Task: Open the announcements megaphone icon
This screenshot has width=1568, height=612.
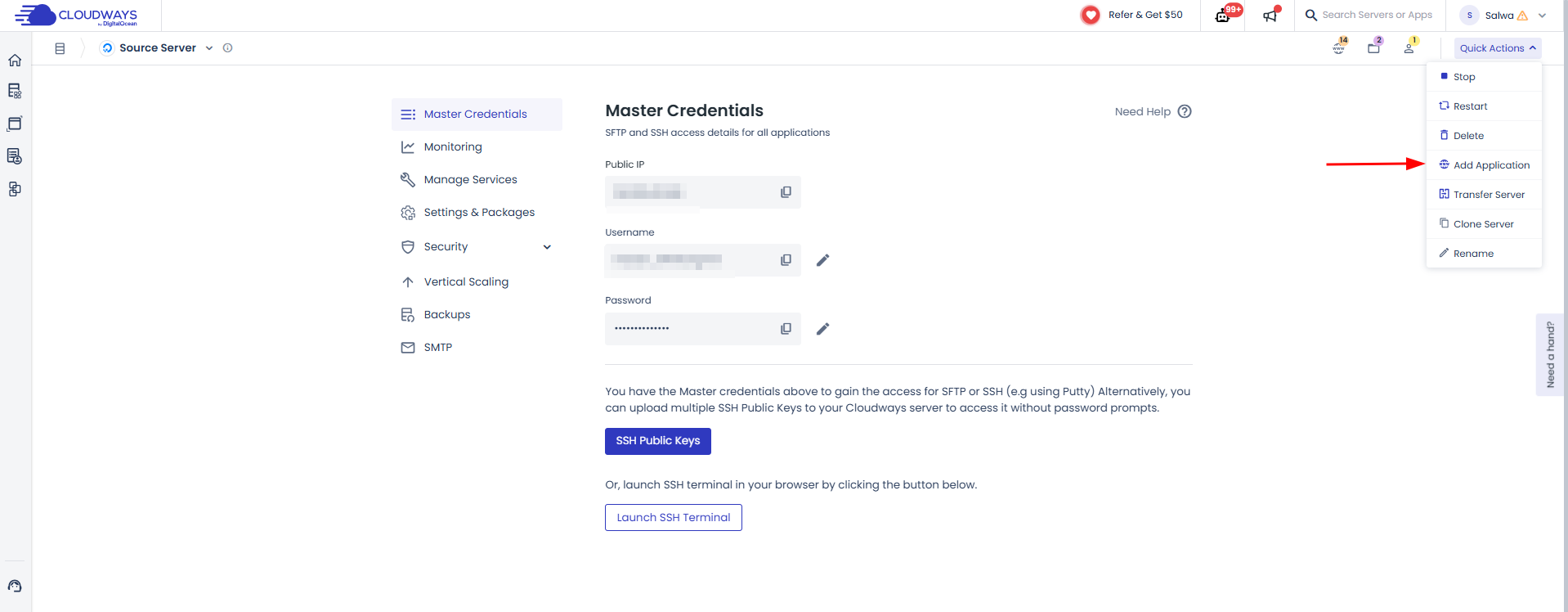Action: (1270, 16)
